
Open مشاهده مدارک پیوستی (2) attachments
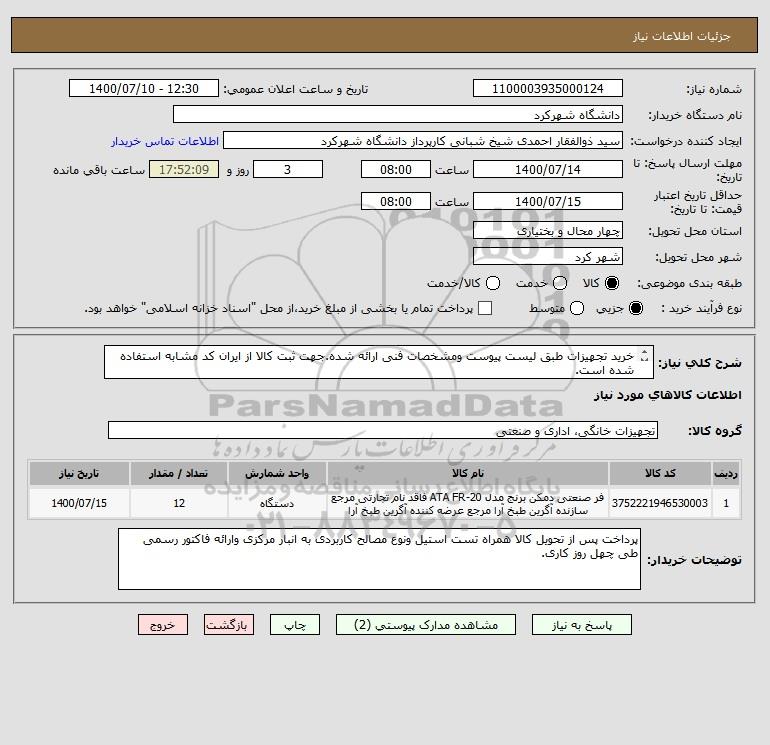pos(426,625)
